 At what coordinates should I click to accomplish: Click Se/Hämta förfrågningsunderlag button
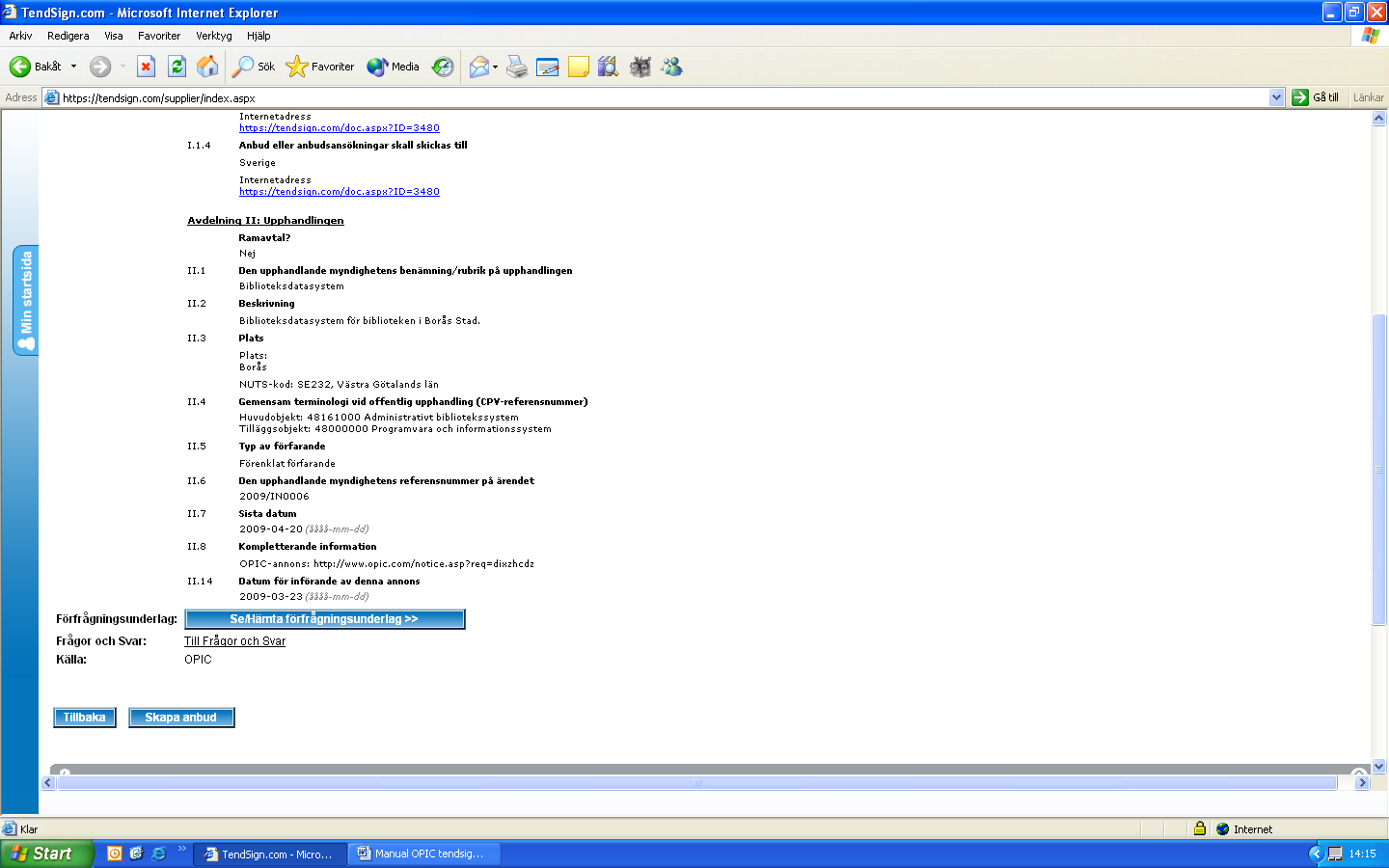(x=325, y=619)
